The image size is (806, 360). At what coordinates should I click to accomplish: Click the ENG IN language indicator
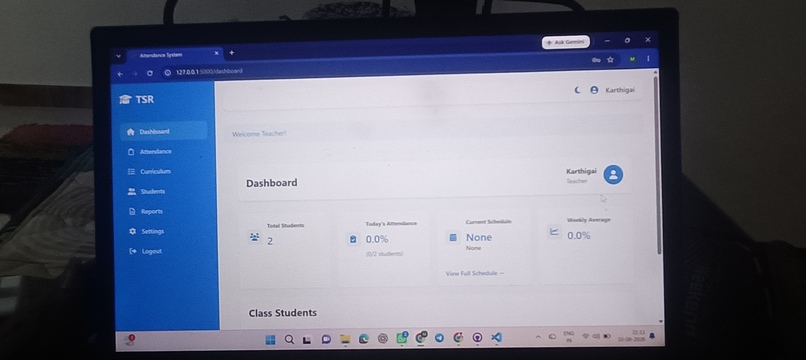point(569,336)
